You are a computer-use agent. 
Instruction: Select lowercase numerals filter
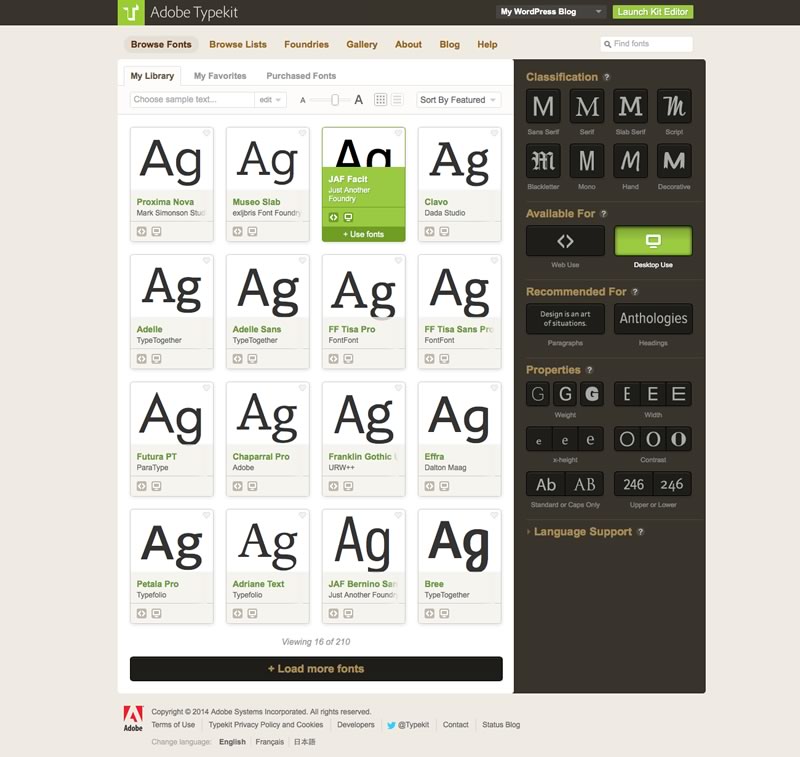(x=672, y=484)
